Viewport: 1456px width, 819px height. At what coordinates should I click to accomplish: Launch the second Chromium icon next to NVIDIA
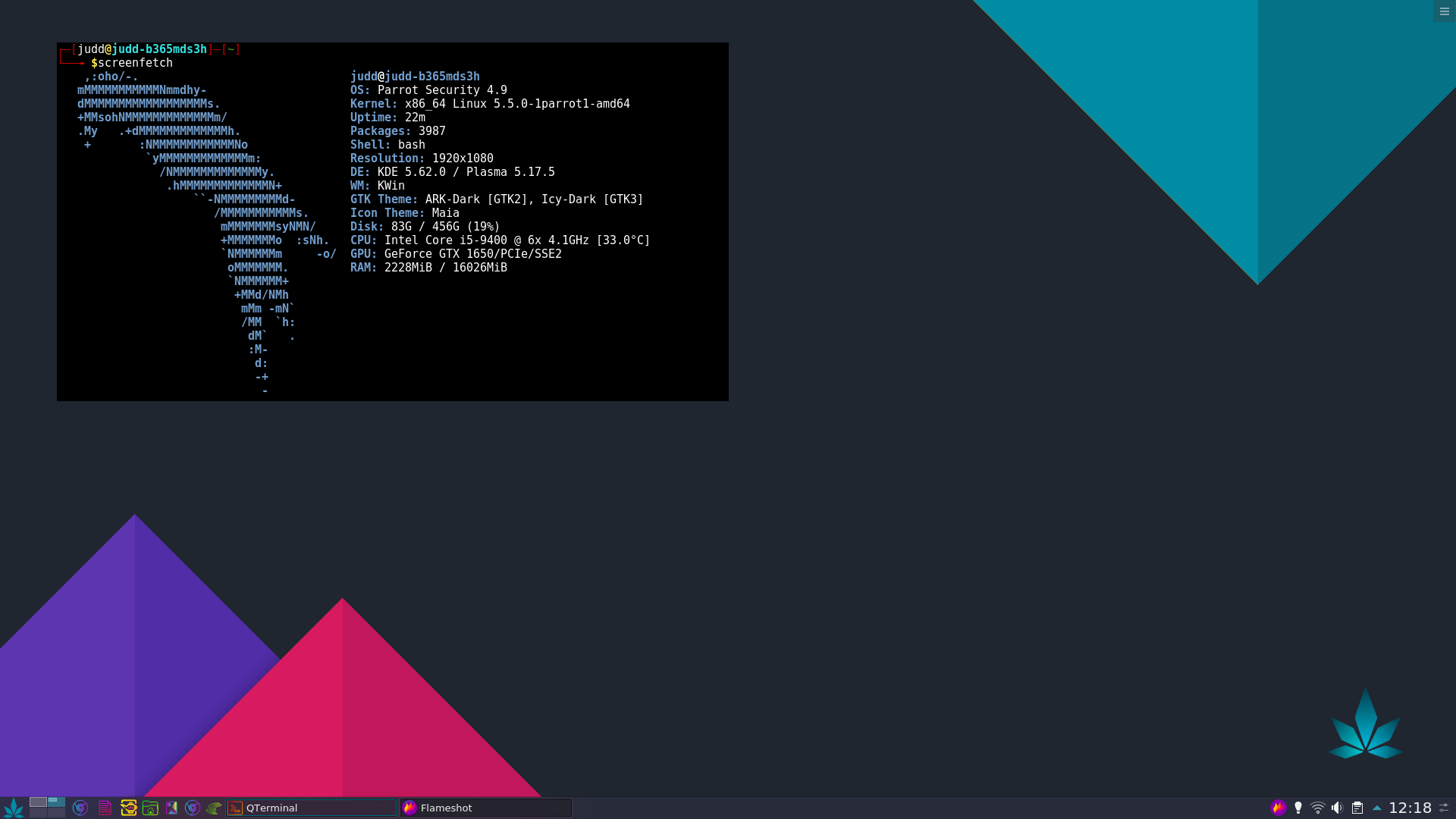pyautogui.click(x=193, y=808)
